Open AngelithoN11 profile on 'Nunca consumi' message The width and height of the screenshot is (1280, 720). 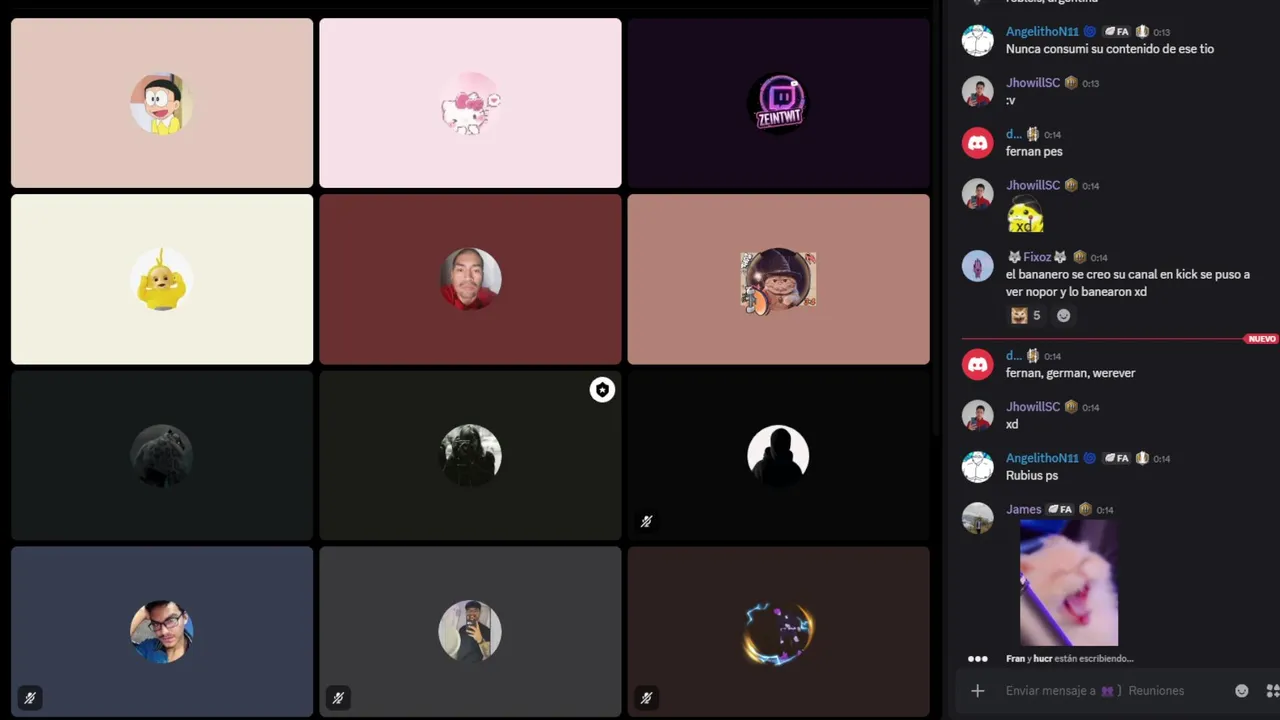click(x=1042, y=32)
